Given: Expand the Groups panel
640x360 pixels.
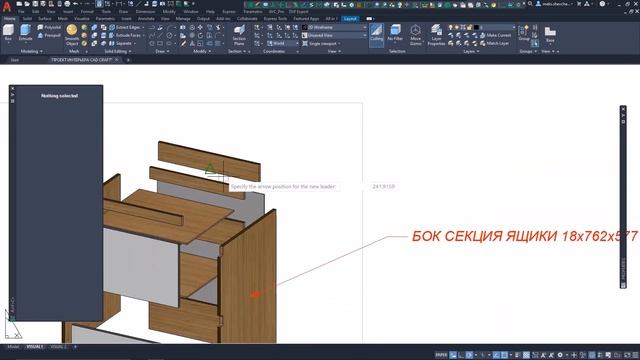Looking at the screenshot, I should click(528, 51).
